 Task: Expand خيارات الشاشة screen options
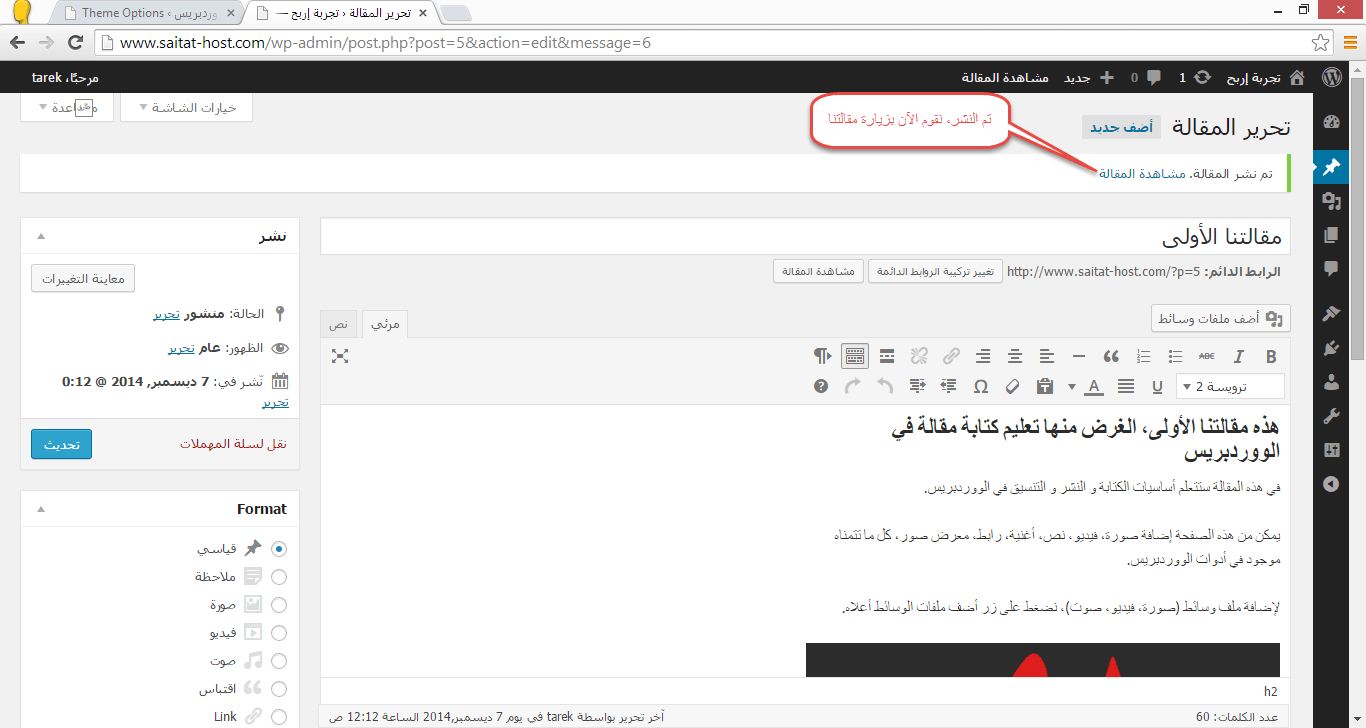tap(186, 107)
